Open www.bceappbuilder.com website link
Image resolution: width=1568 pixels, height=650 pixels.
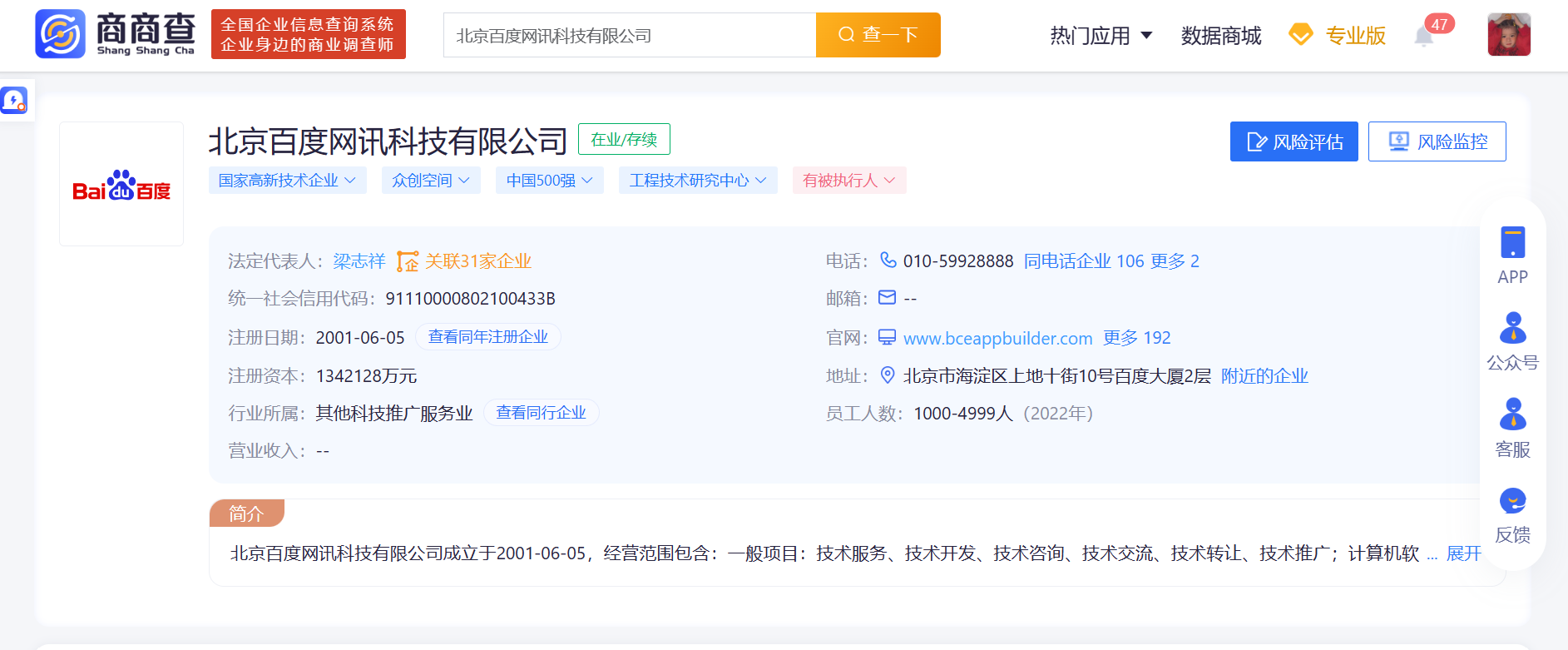[x=998, y=338]
